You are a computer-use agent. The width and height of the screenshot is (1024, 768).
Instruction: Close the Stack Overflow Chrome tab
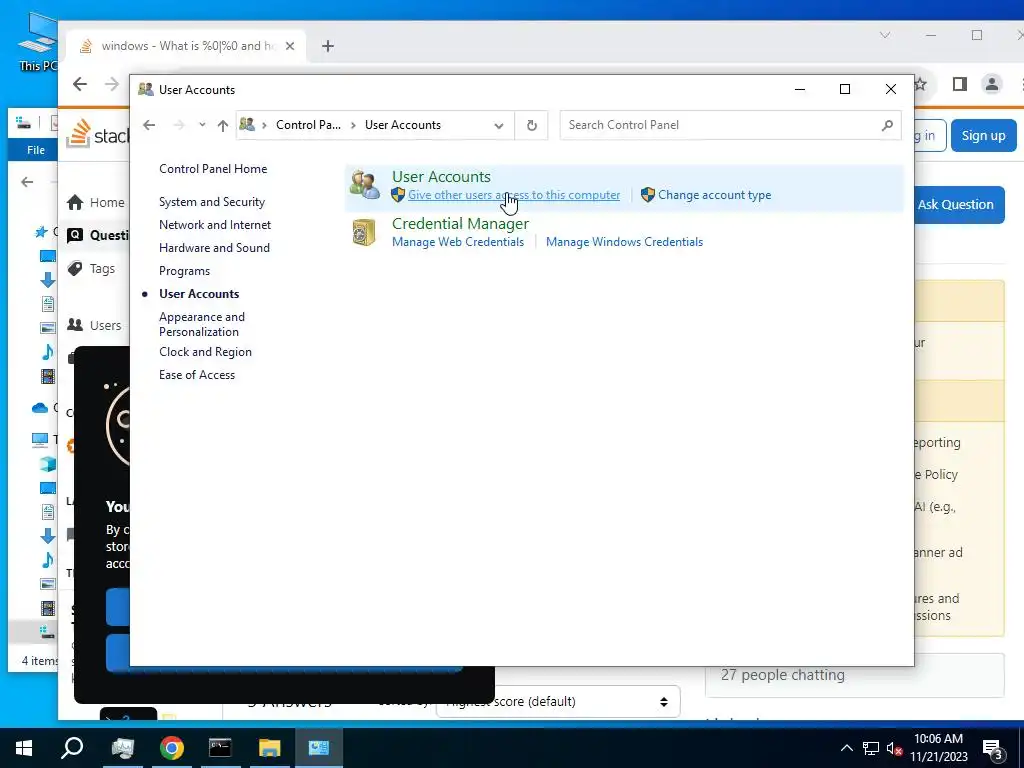point(290,46)
